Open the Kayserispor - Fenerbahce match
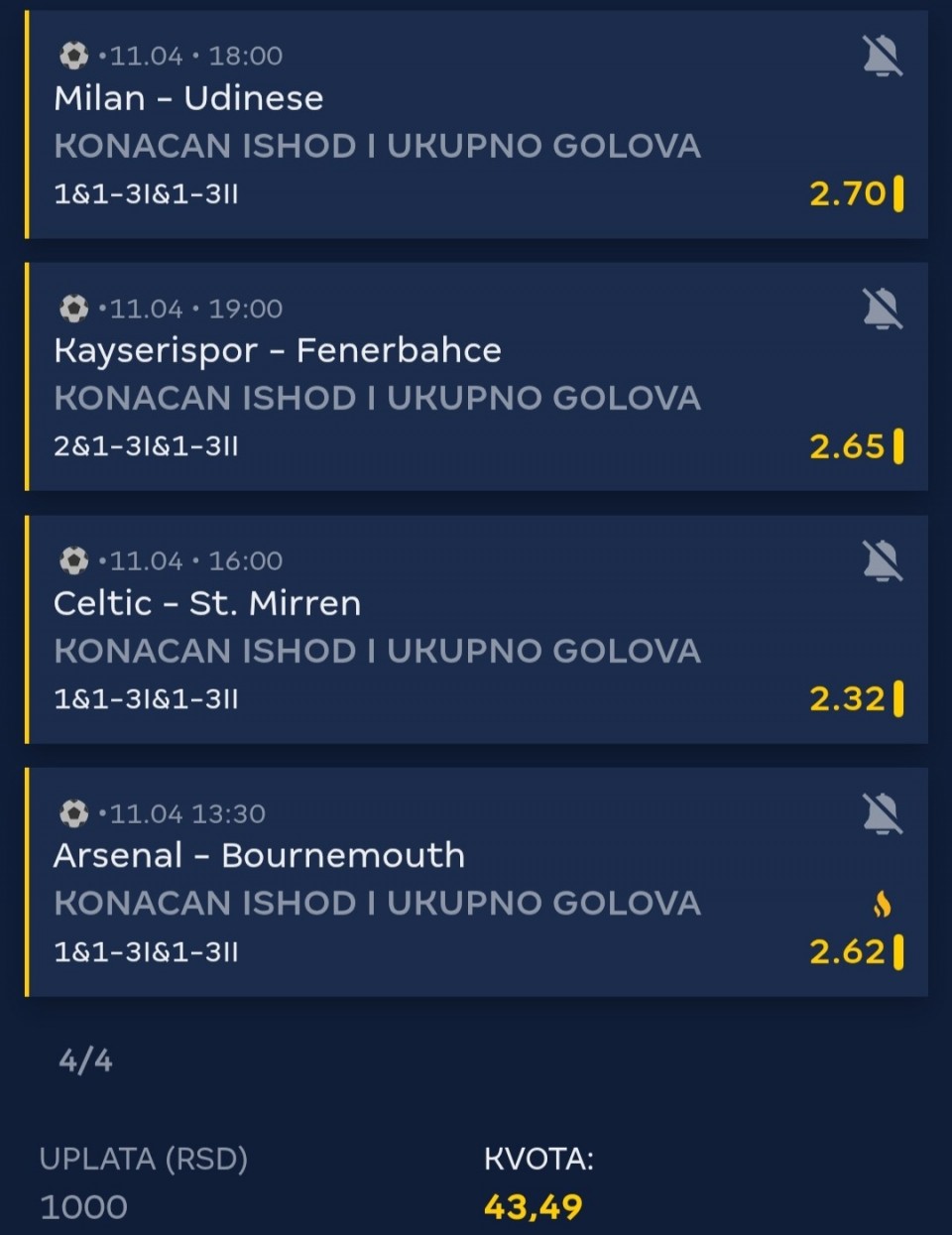The image size is (952, 1235). [278, 350]
